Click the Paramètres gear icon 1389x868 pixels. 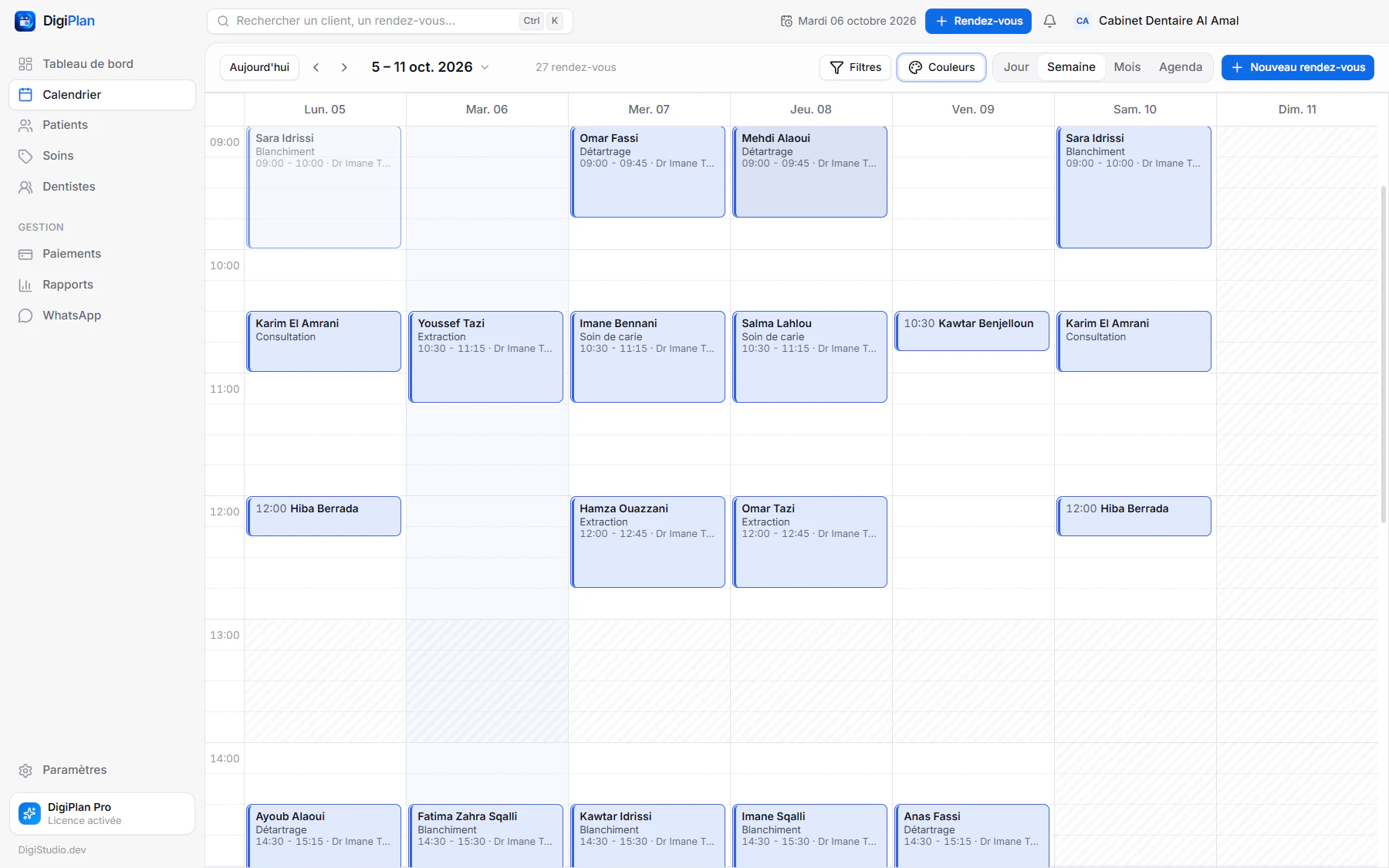pos(25,770)
